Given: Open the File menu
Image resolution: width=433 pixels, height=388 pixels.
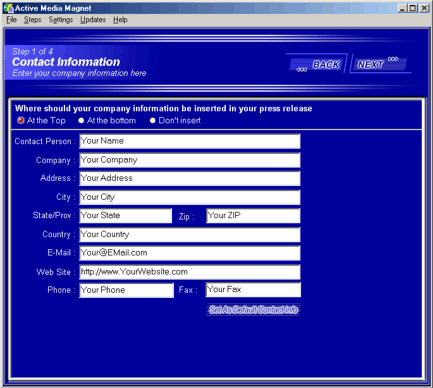Looking at the screenshot, I should coord(11,20).
